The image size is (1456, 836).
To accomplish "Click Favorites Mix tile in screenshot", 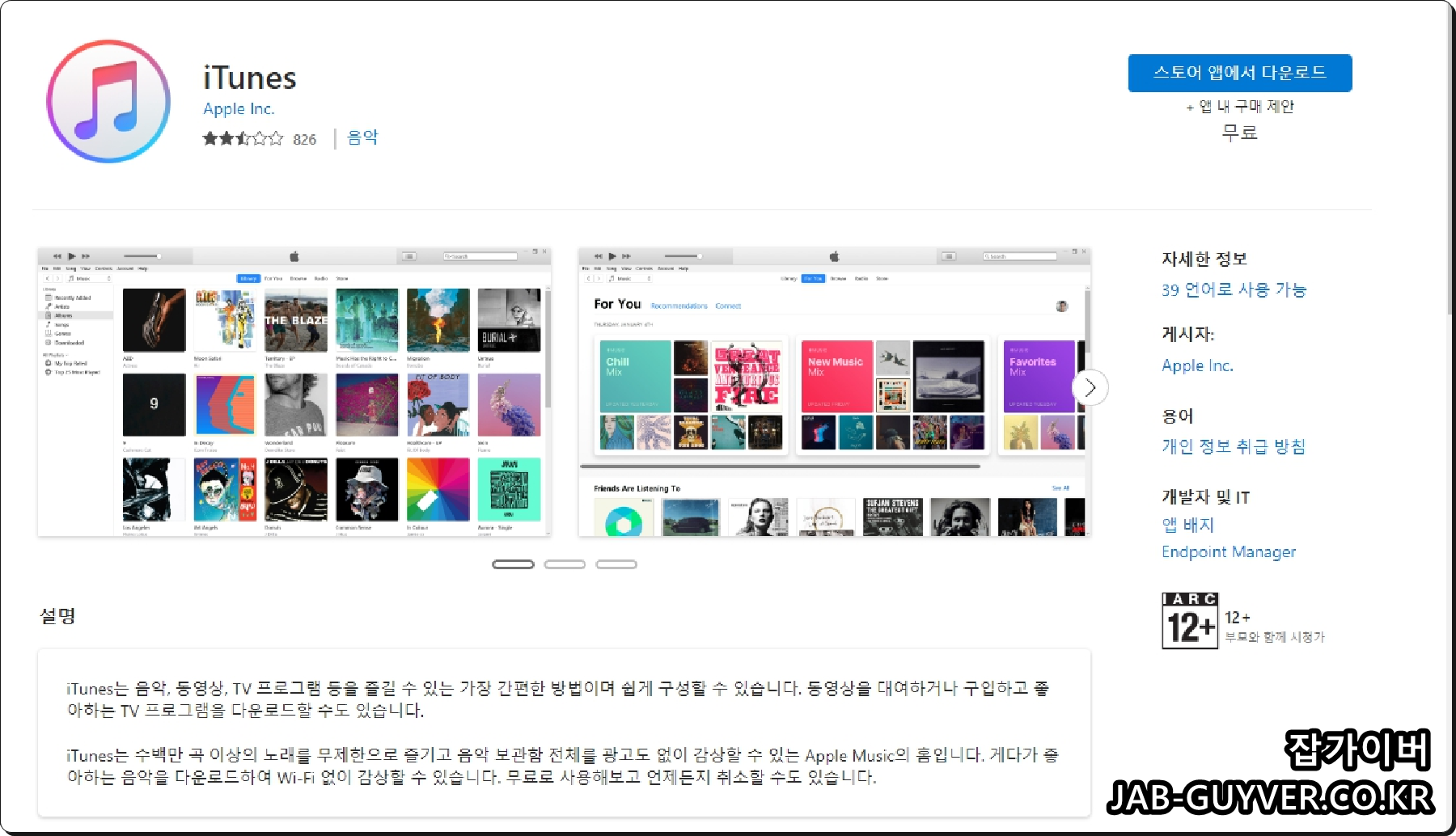I will (x=1039, y=376).
